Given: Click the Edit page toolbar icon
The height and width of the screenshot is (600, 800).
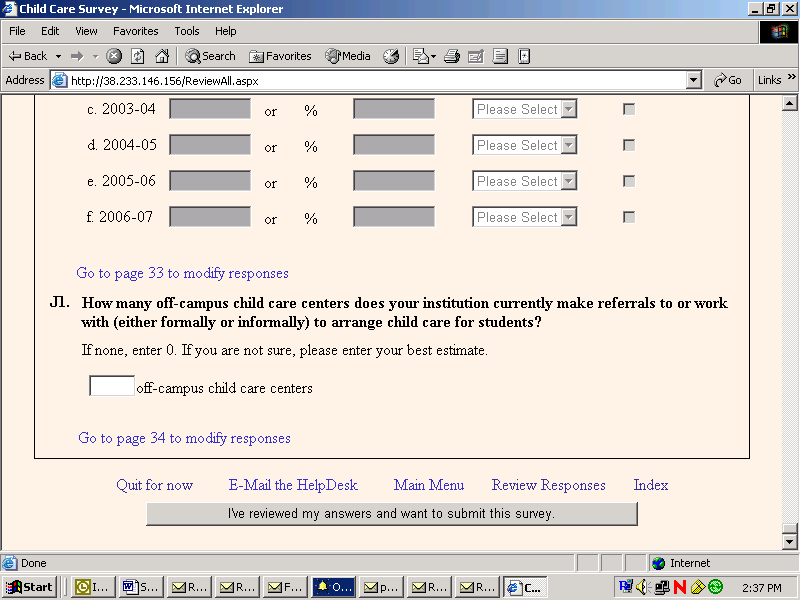Looking at the screenshot, I should coord(476,56).
